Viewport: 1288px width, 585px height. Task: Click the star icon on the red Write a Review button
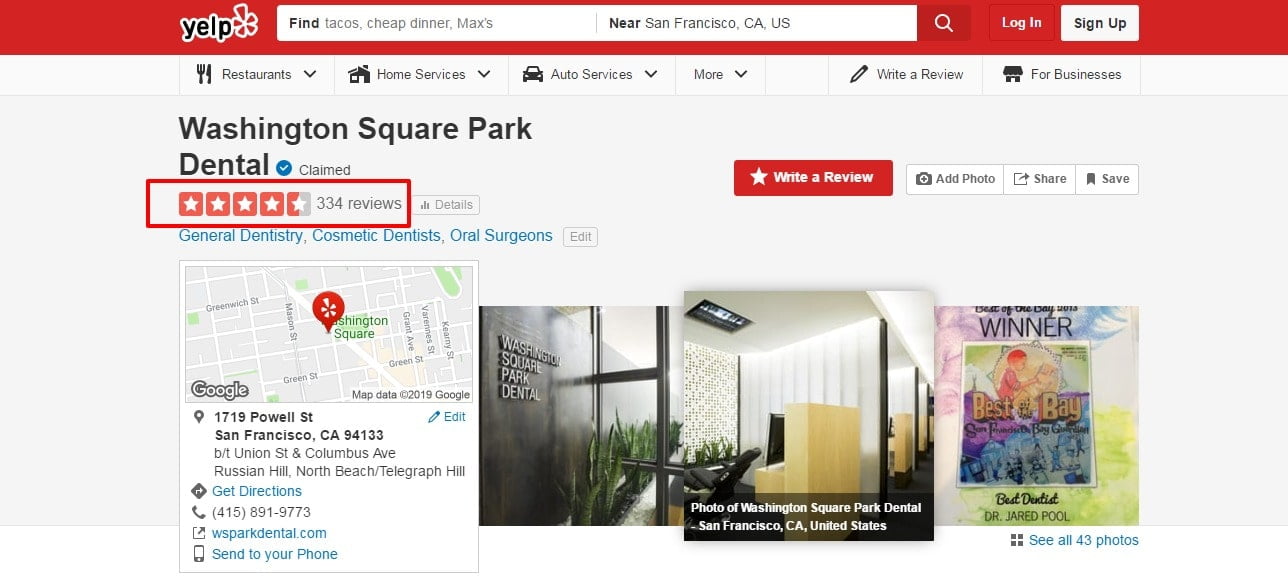759,177
